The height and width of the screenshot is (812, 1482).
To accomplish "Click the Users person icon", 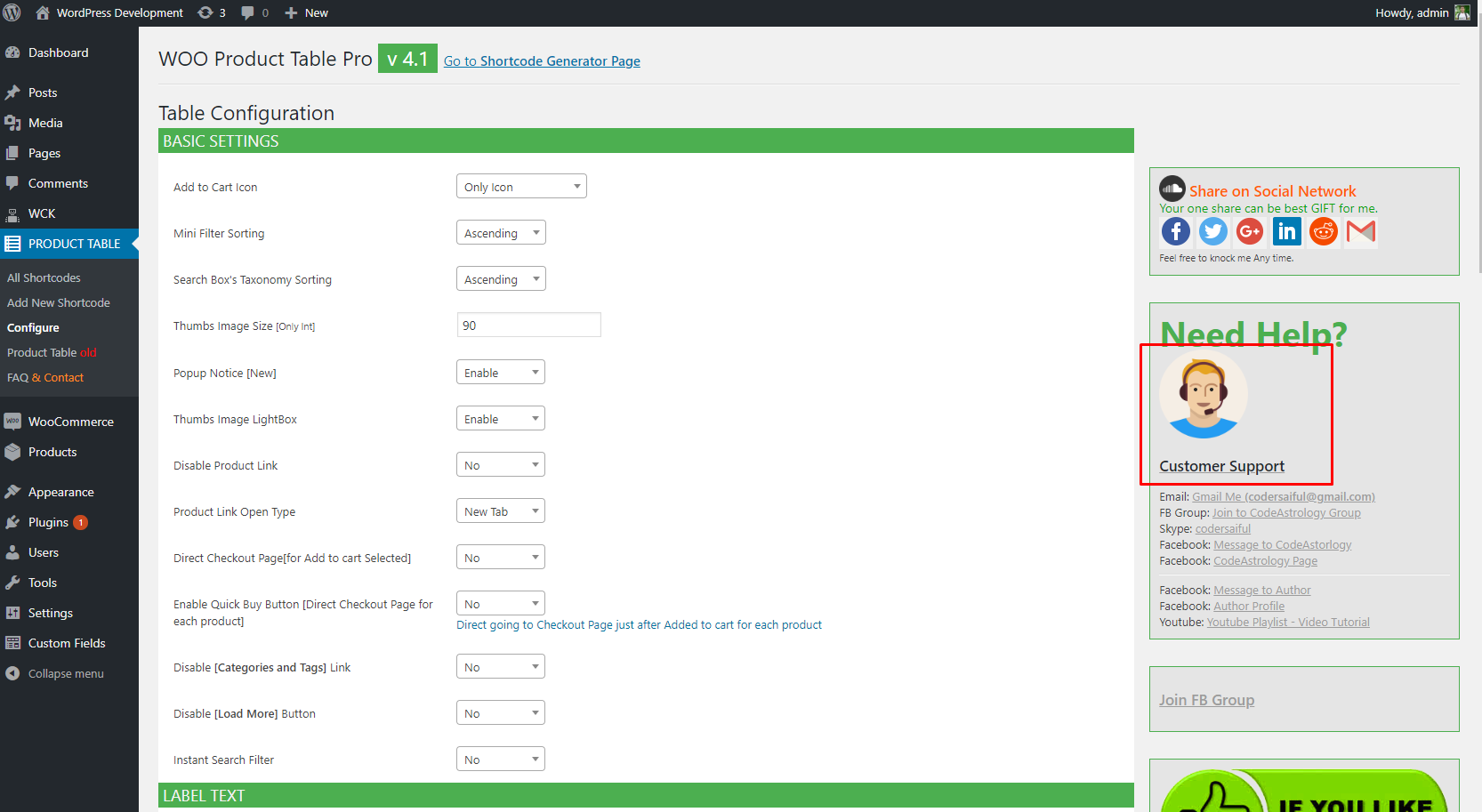I will tap(12, 552).
